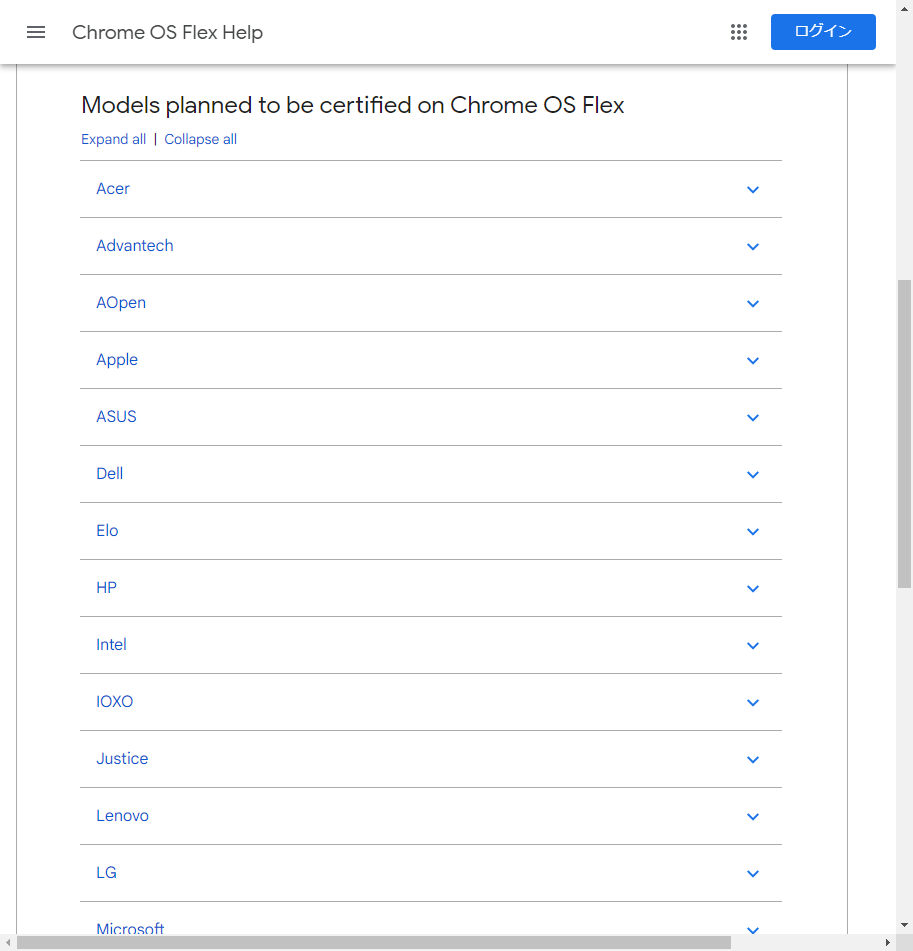Click the Elo section title
Image resolution: width=913 pixels, height=951 pixels.
pyautogui.click(x=107, y=531)
